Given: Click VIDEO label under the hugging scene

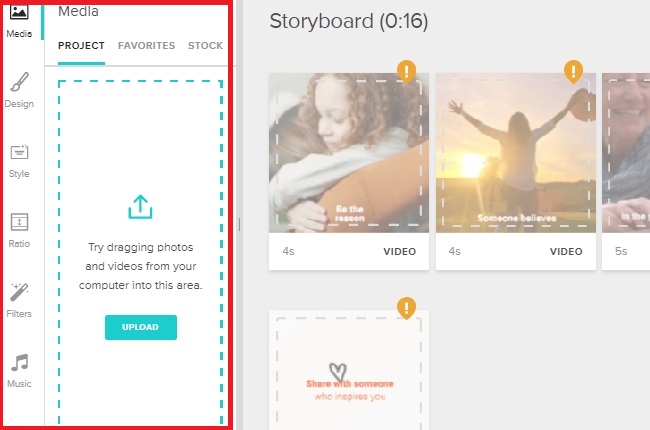Looking at the screenshot, I should tap(399, 252).
